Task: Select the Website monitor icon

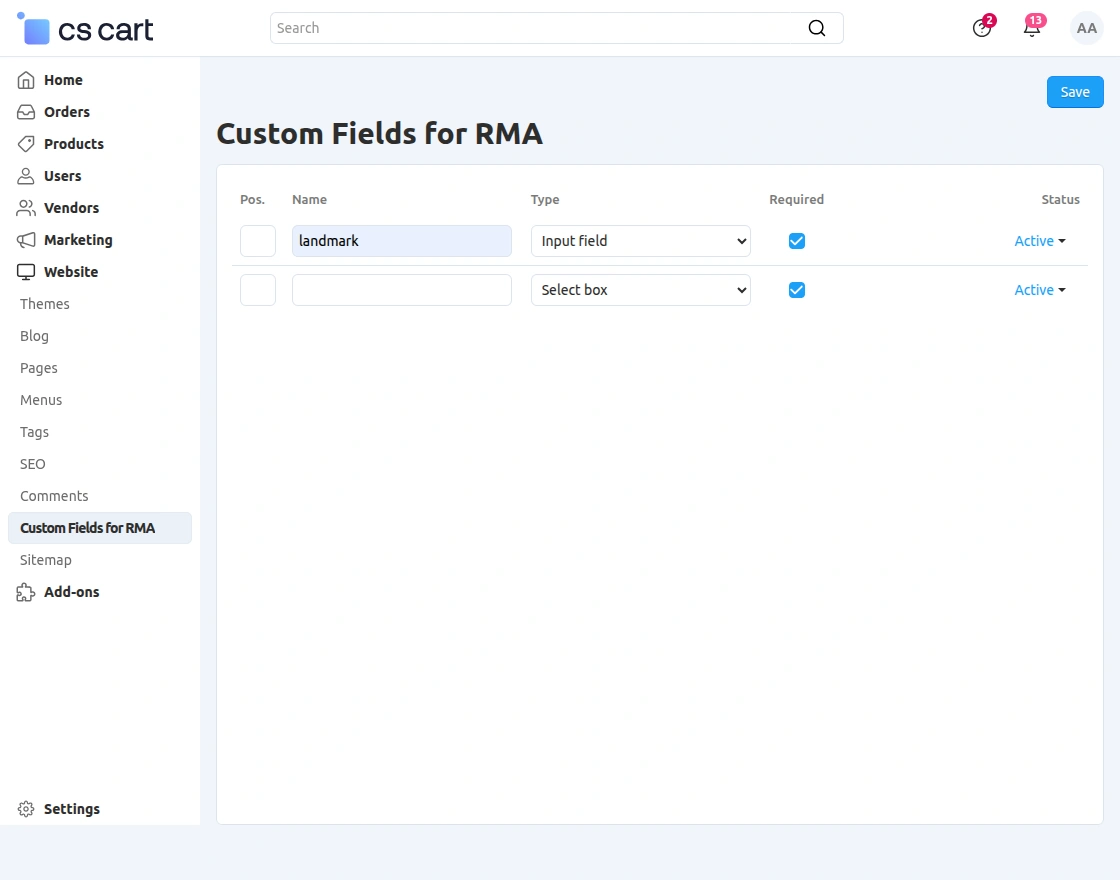Action: point(25,272)
